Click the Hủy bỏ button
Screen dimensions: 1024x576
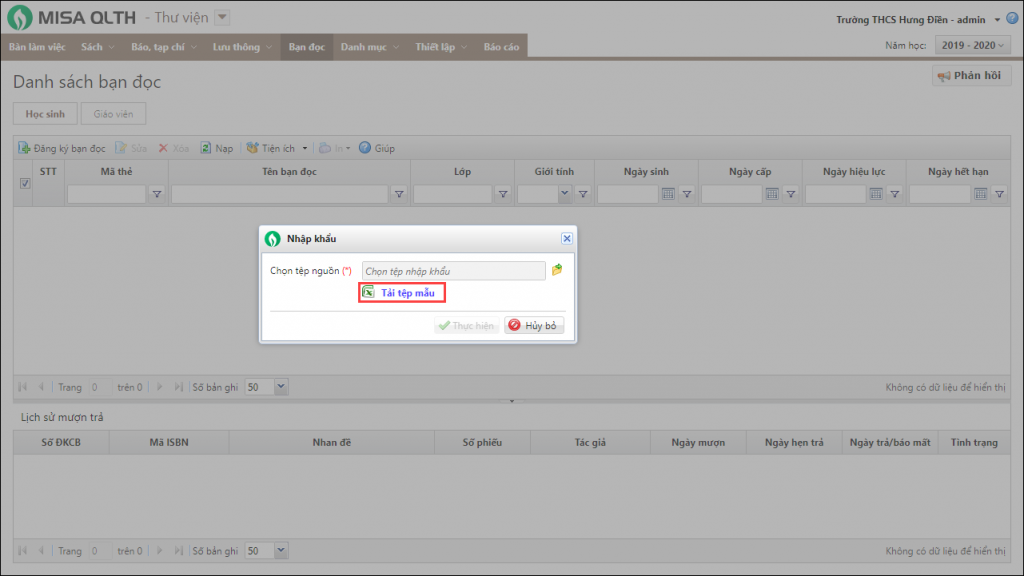click(535, 326)
